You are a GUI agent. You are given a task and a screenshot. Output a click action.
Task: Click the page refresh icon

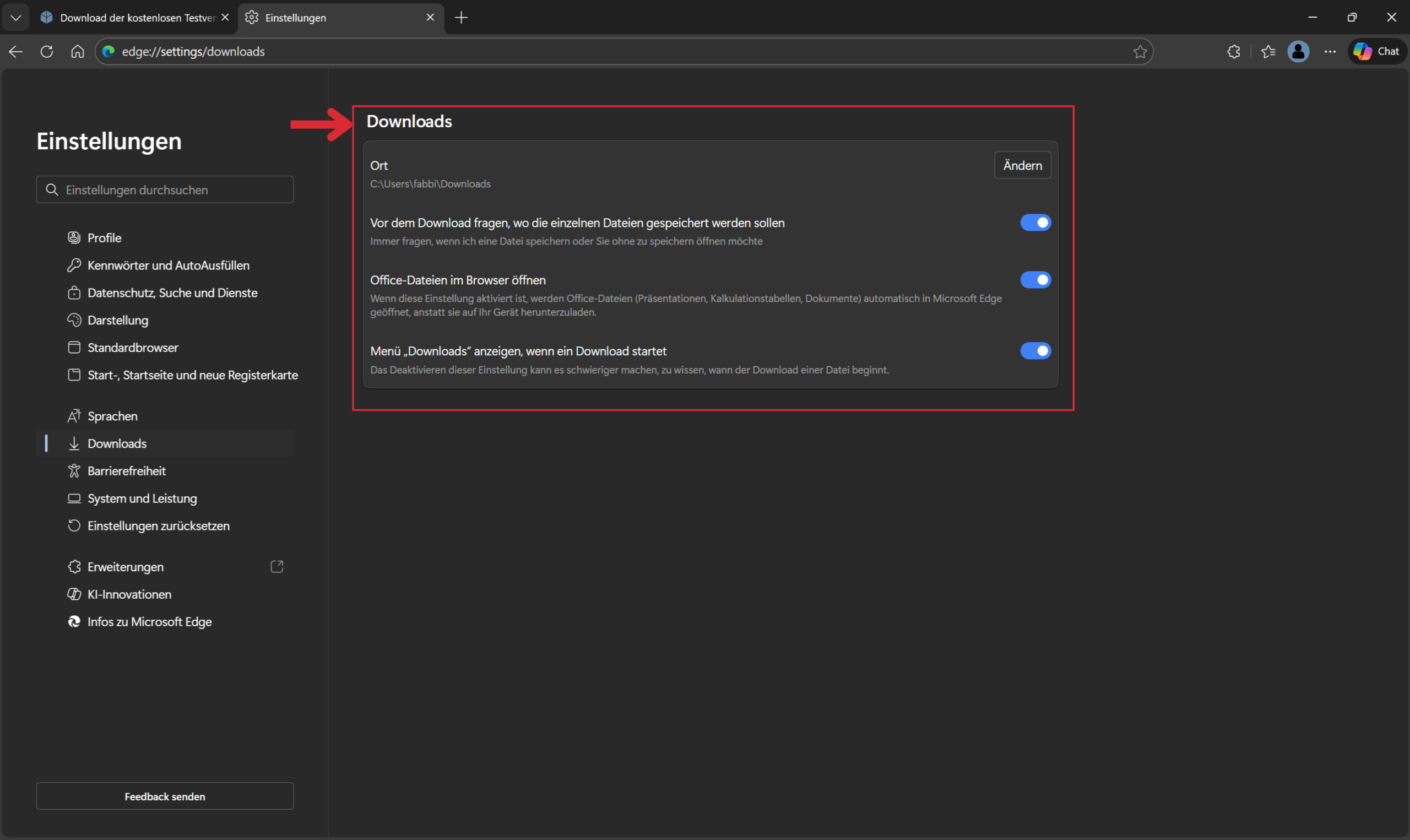[47, 52]
